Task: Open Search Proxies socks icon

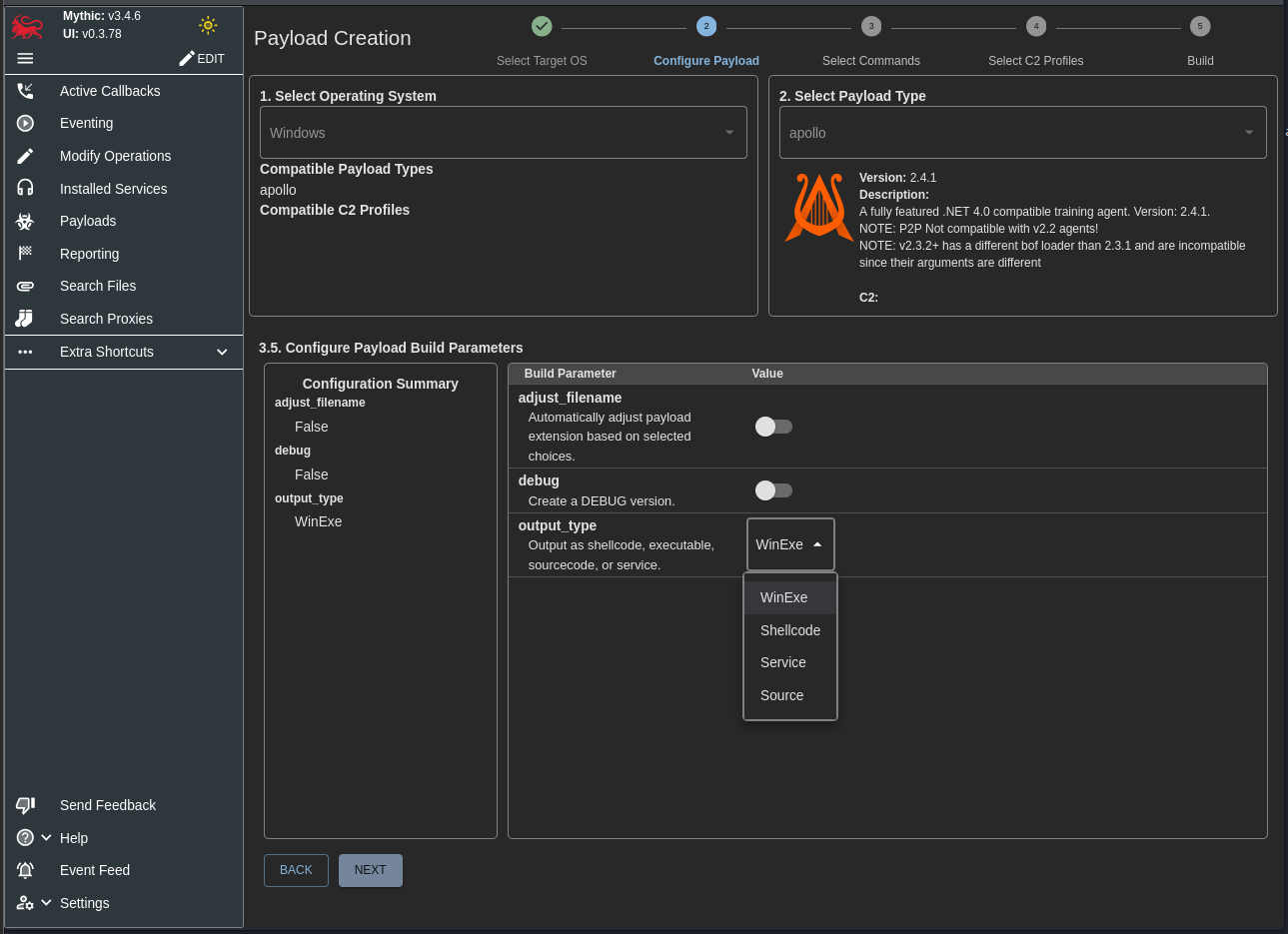Action: point(26,319)
